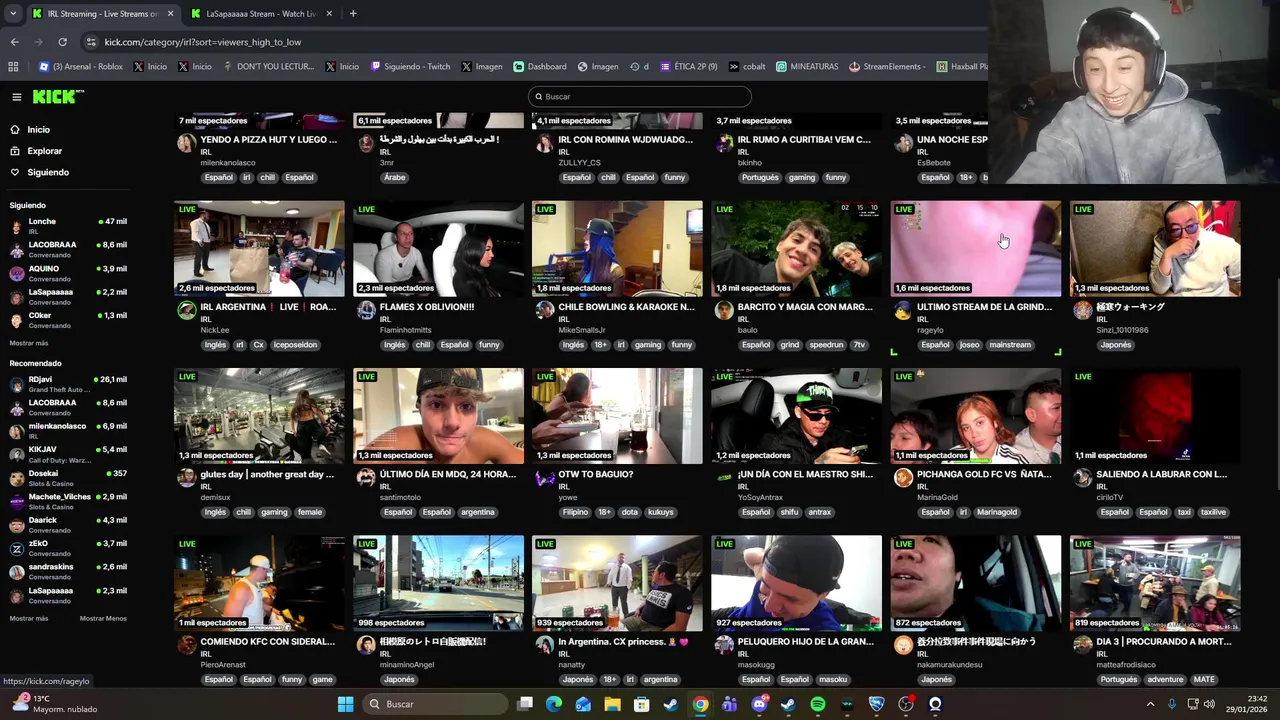The height and width of the screenshot is (720, 1280).
Task: Close the LaSapaaaaa Stream tab
Action: click(x=331, y=14)
